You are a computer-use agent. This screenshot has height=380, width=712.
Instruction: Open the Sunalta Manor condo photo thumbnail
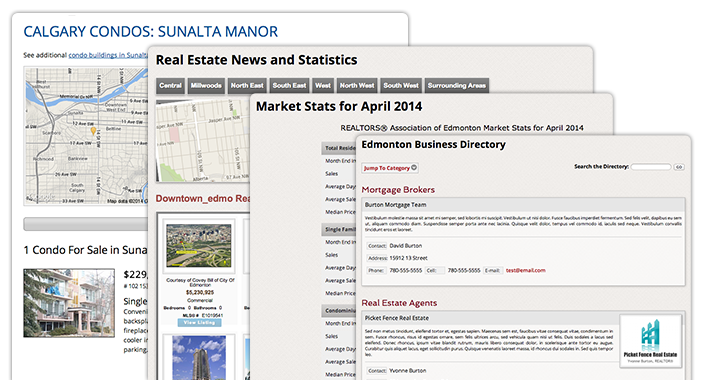click(x=69, y=303)
